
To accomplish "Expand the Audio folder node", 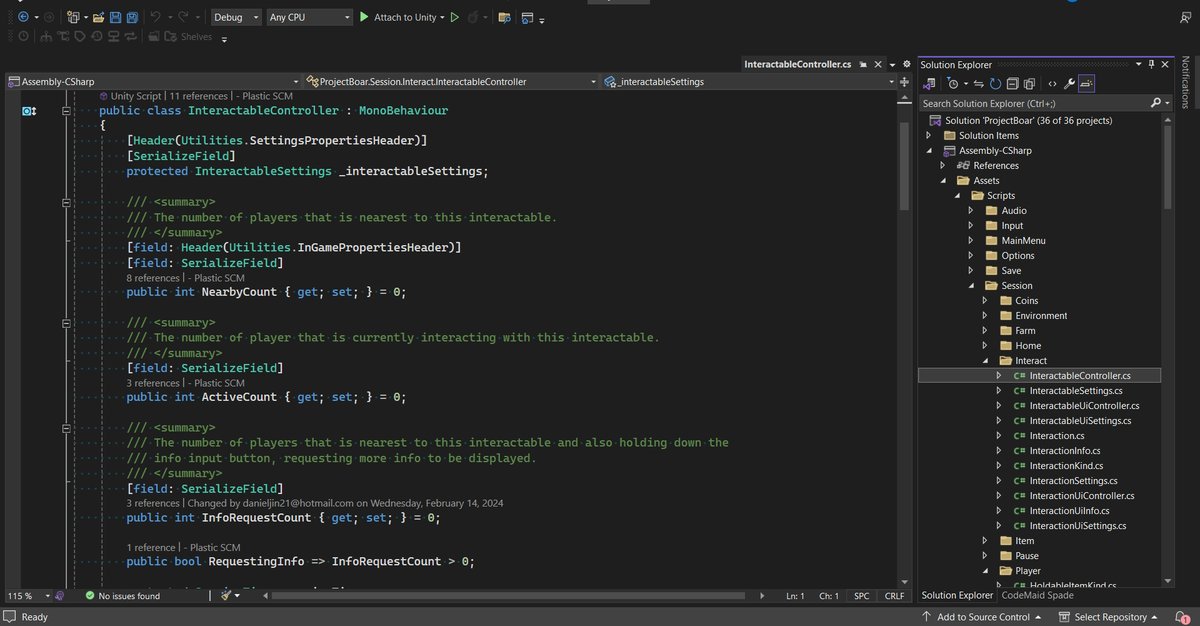I will point(971,211).
